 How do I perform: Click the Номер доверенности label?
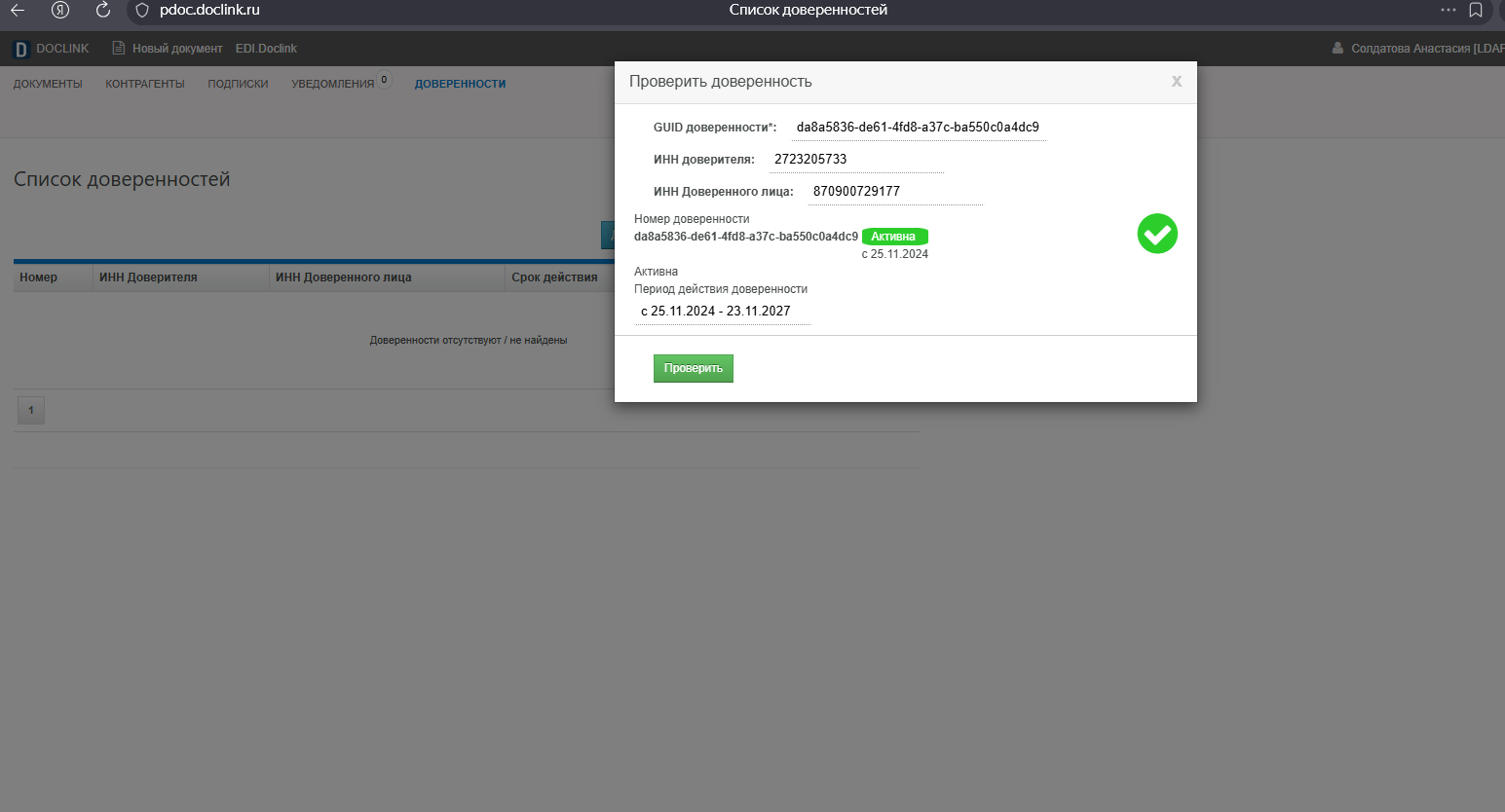(x=692, y=219)
